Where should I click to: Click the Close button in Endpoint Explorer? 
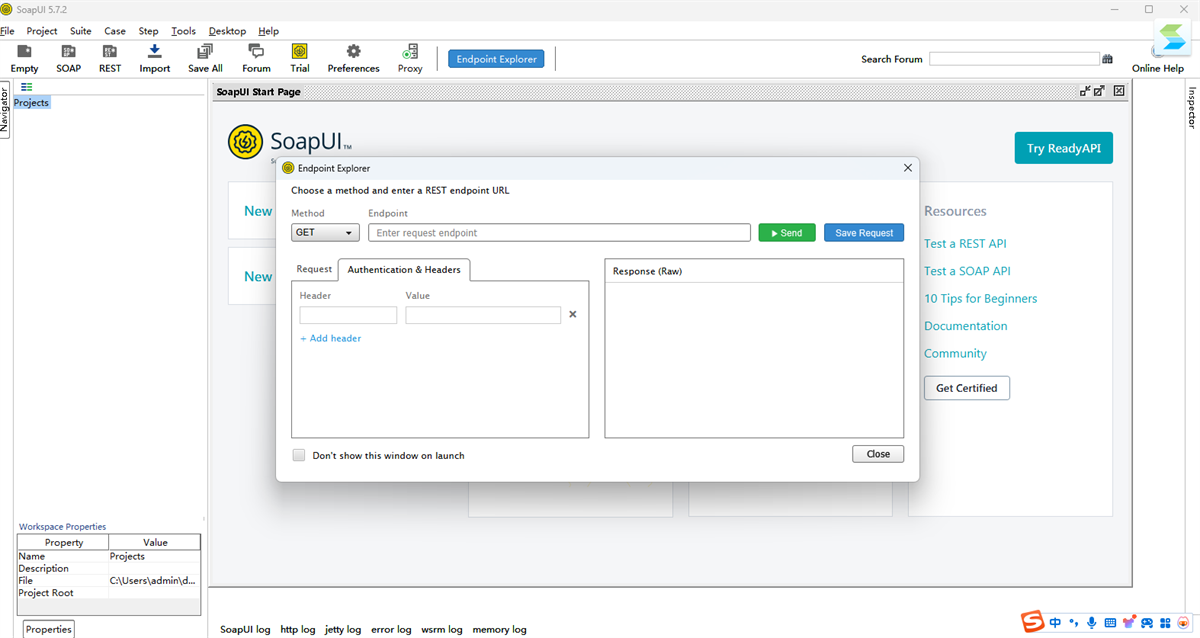878,454
